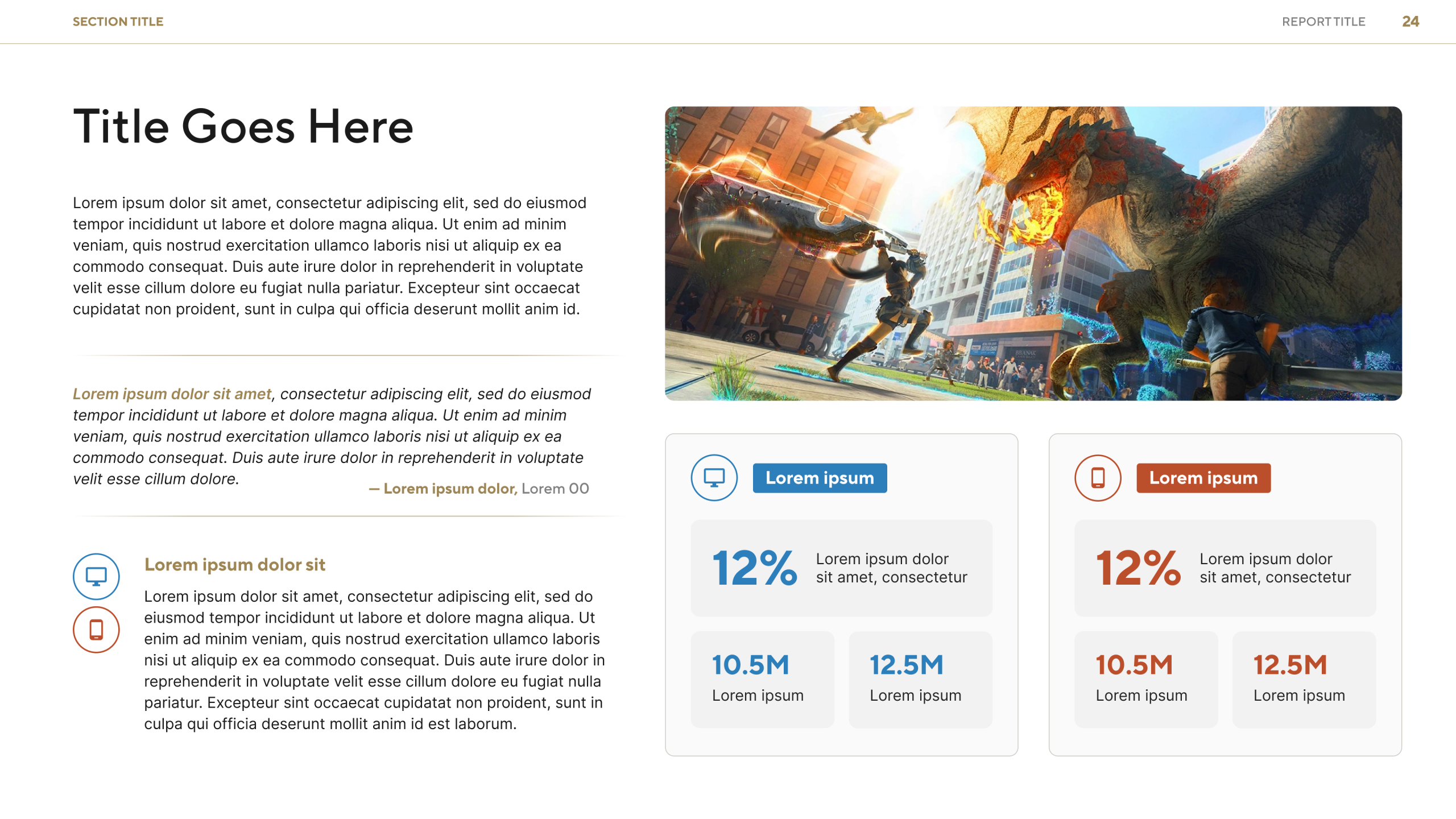
Task: Click the blue monitor icon beside bottom paragraph
Action: pos(96,576)
